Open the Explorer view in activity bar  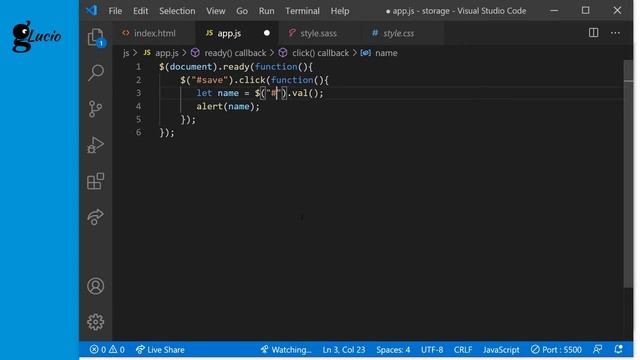click(x=96, y=38)
